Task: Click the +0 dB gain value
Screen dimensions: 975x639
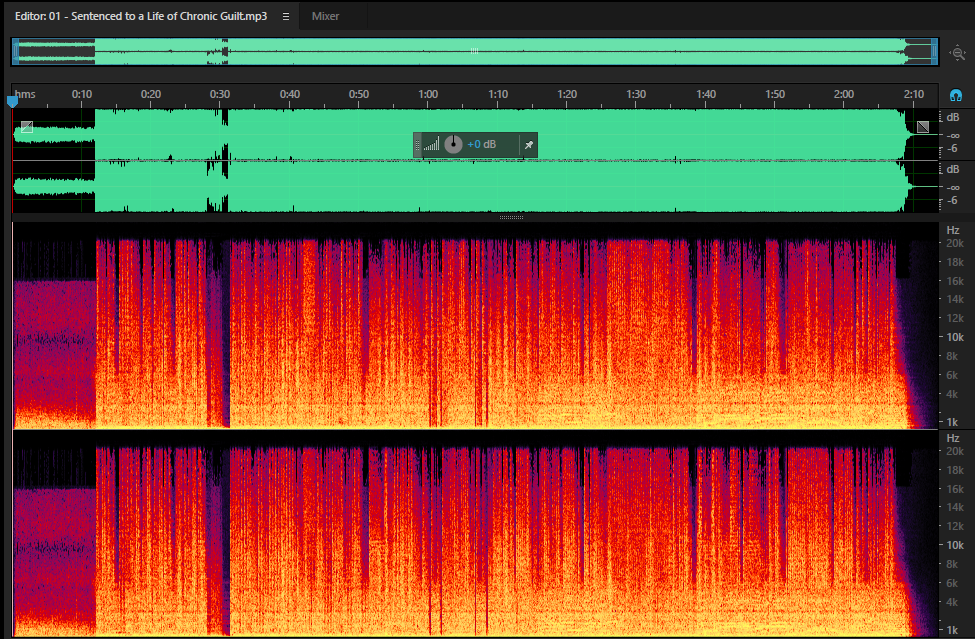Action: (481, 144)
